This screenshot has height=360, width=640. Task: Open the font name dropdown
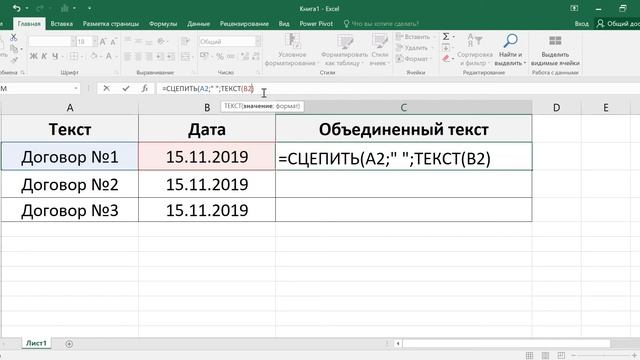73,41
